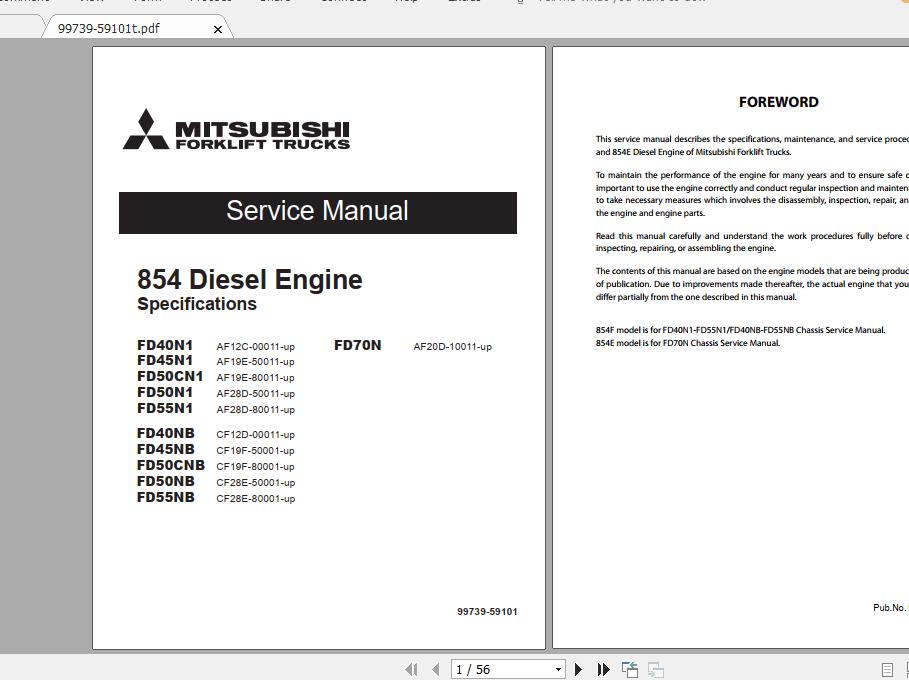Click the model name "FD50CNB"
The width and height of the screenshot is (909, 680).
tap(171, 466)
